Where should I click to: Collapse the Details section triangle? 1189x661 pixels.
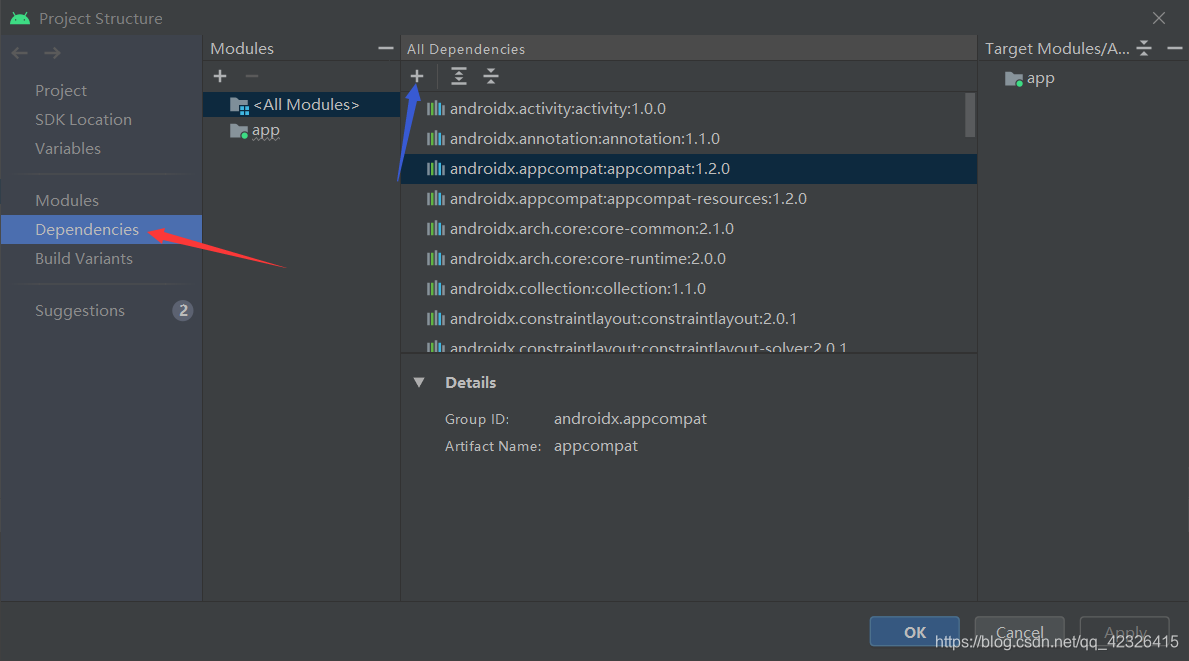pos(419,383)
